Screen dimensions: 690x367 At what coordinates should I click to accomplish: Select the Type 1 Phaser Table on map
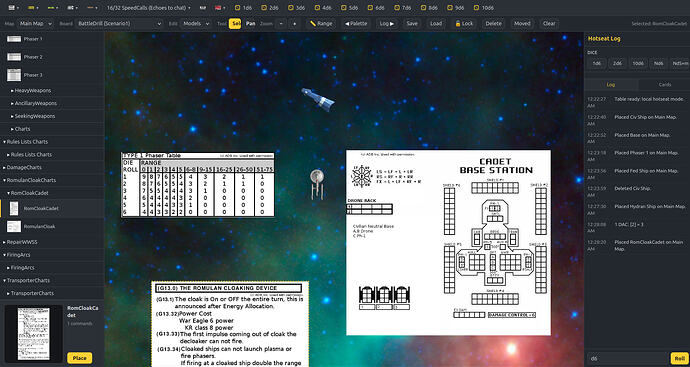point(198,184)
